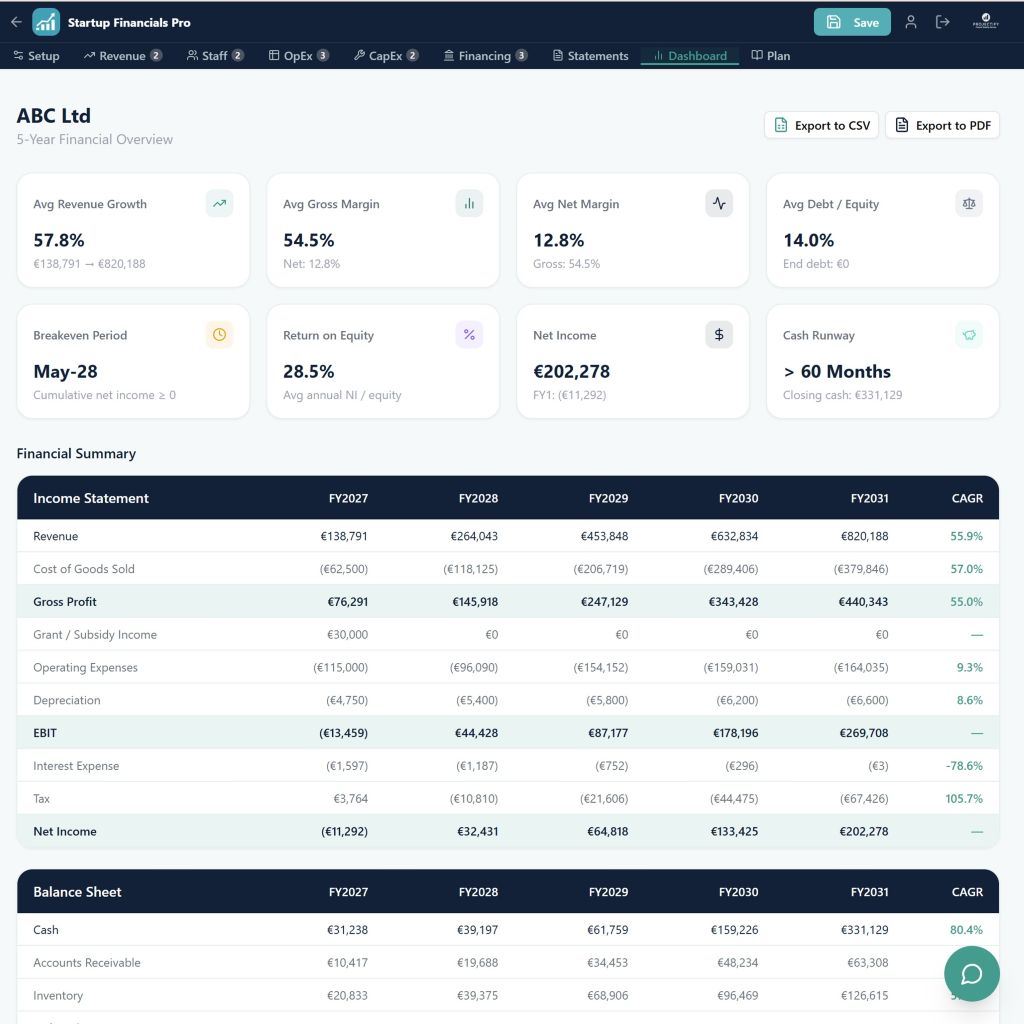Viewport: 1024px width, 1024px height.
Task: Open the Setup tab
Action: (37, 56)
